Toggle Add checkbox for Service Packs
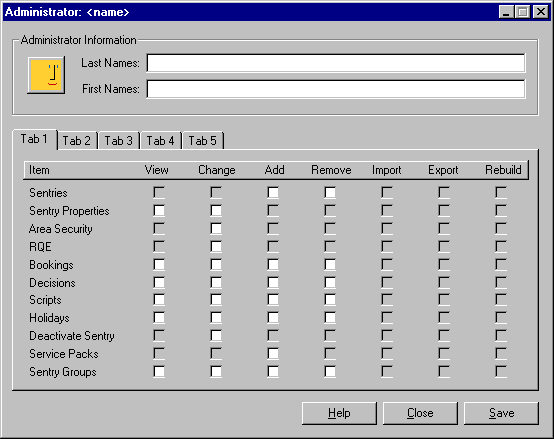Viewport: 554px width, 439px height. pyautogui.click(x=273, y=354)
